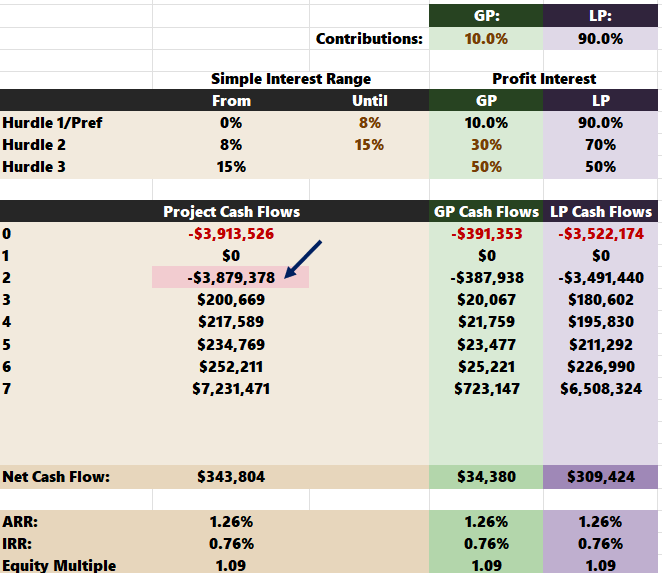This screenshot has width=662, height=573.
Task: Select Hurdle 3 GP 50% profit interest
Action: (486, 167)
